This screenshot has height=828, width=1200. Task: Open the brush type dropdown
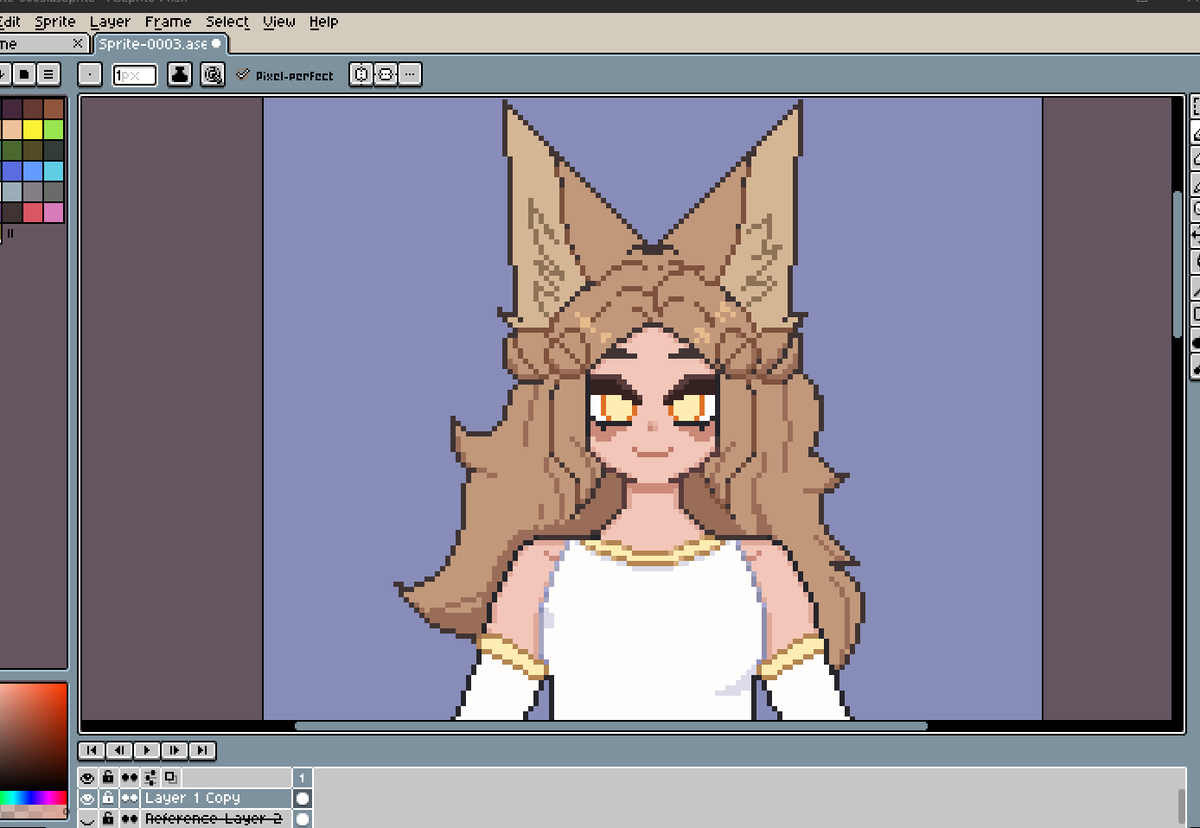click(x=89, y=74)
